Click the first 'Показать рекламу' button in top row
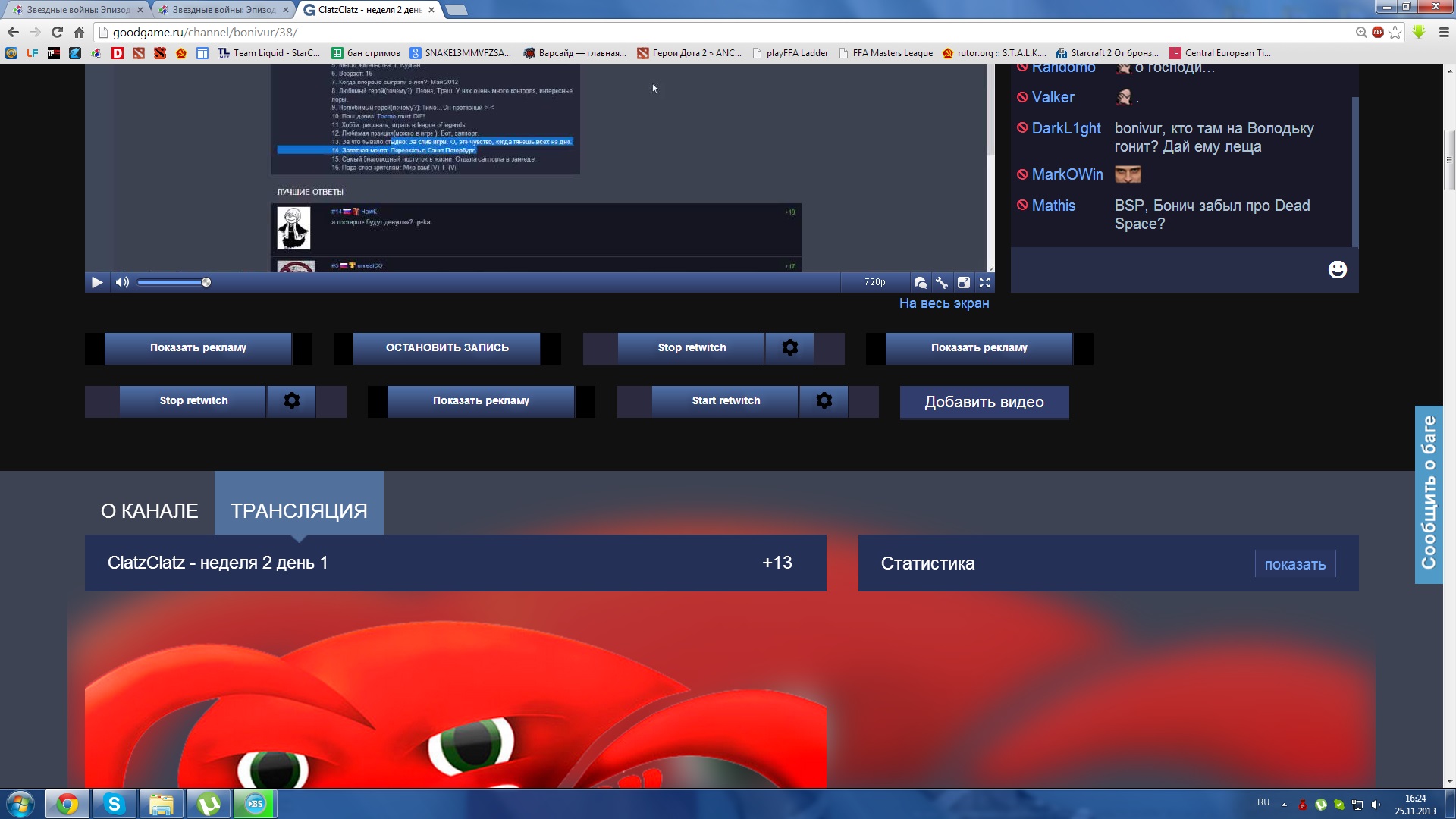The height and width of the screenshot is (819, 1456). pyautogui.click(x=198, y=348)
